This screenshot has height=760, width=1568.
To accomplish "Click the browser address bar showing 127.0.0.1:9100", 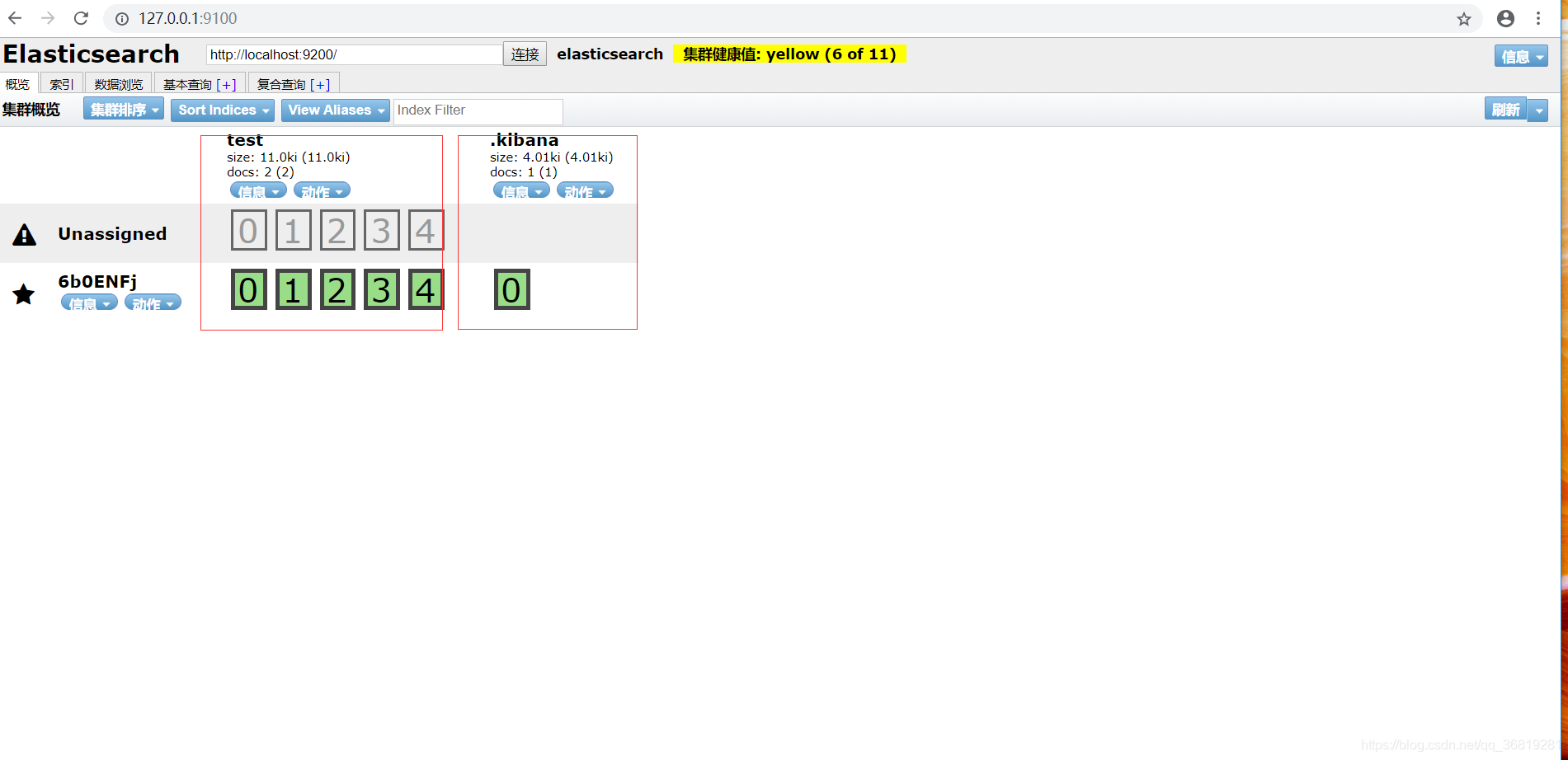I will tap(792, 18).
